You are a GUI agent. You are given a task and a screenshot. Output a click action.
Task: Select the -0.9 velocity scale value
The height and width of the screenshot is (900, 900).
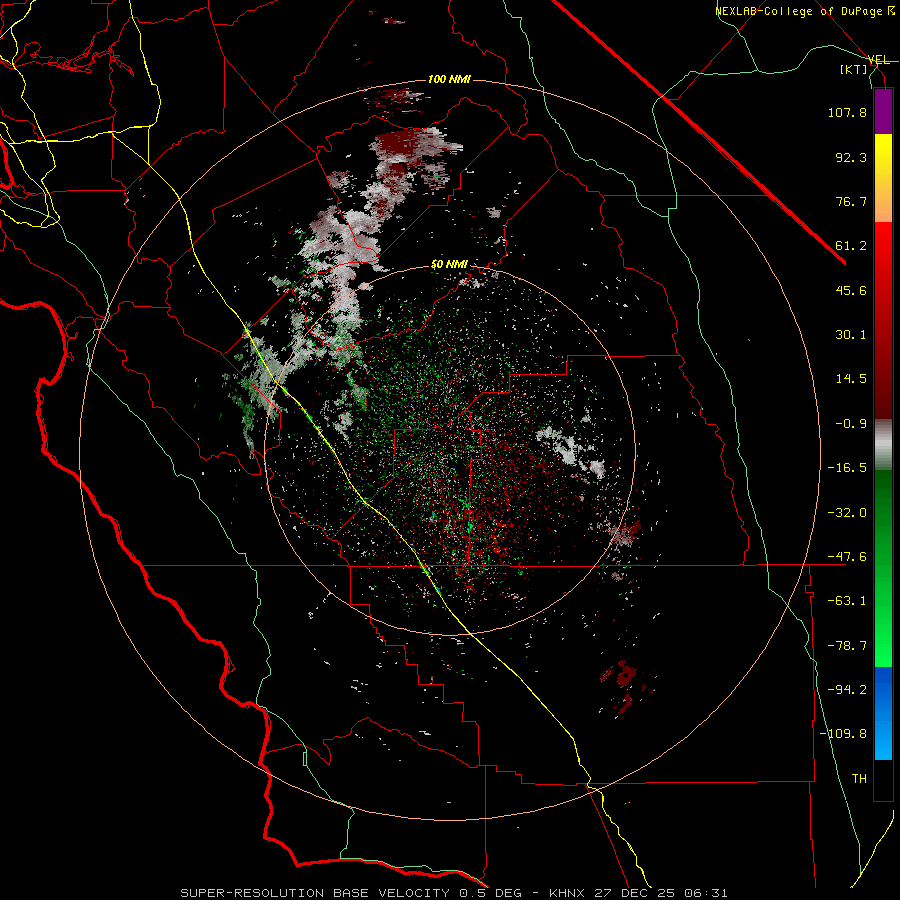point(851,424)
